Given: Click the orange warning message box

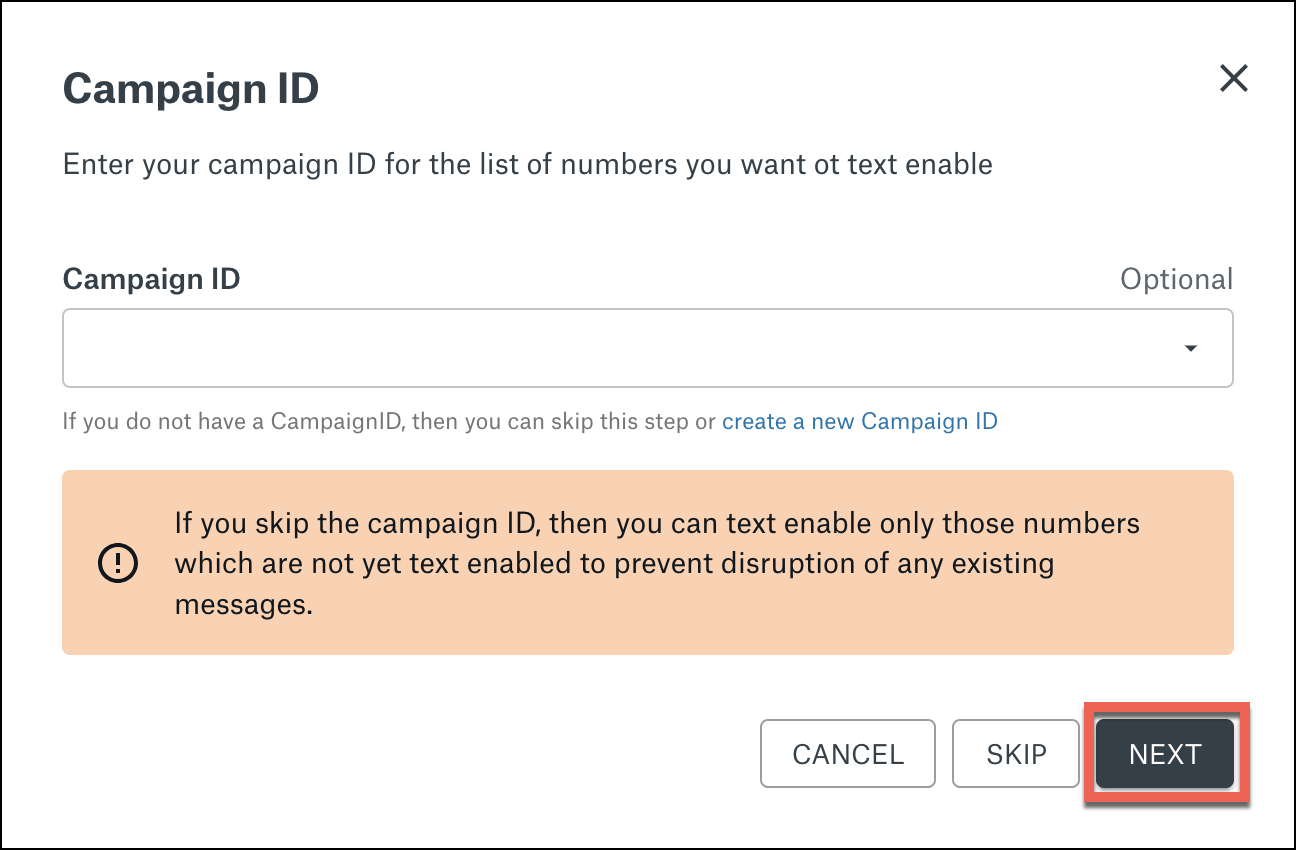Looking at the screenshot, I should point(648,562).
